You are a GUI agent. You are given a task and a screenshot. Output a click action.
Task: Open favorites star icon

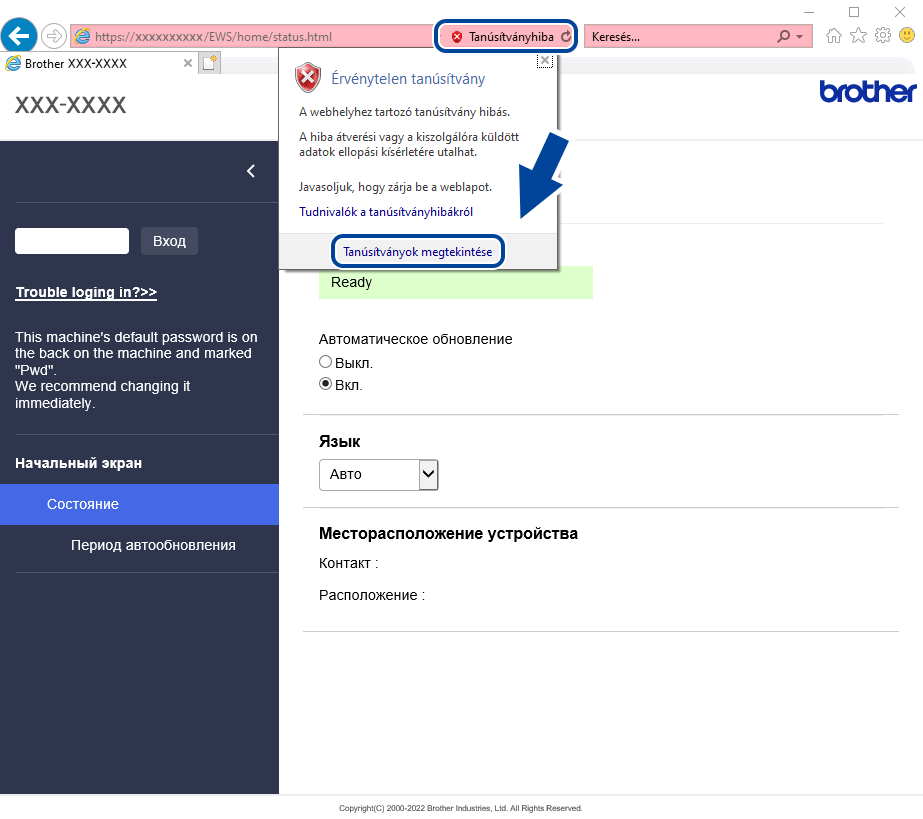[x=858, y=36]
